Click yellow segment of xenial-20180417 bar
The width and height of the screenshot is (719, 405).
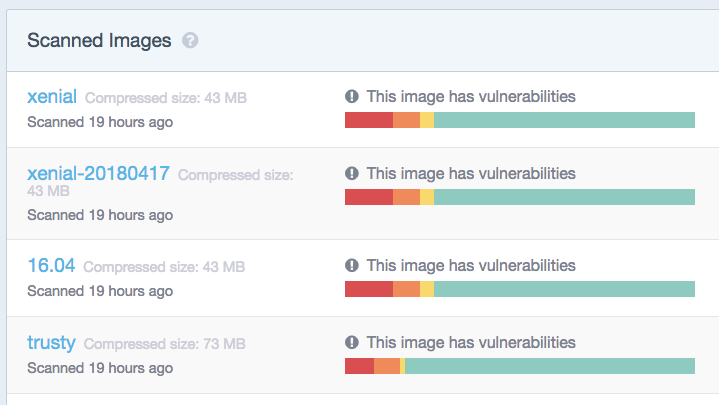point(427,197)
